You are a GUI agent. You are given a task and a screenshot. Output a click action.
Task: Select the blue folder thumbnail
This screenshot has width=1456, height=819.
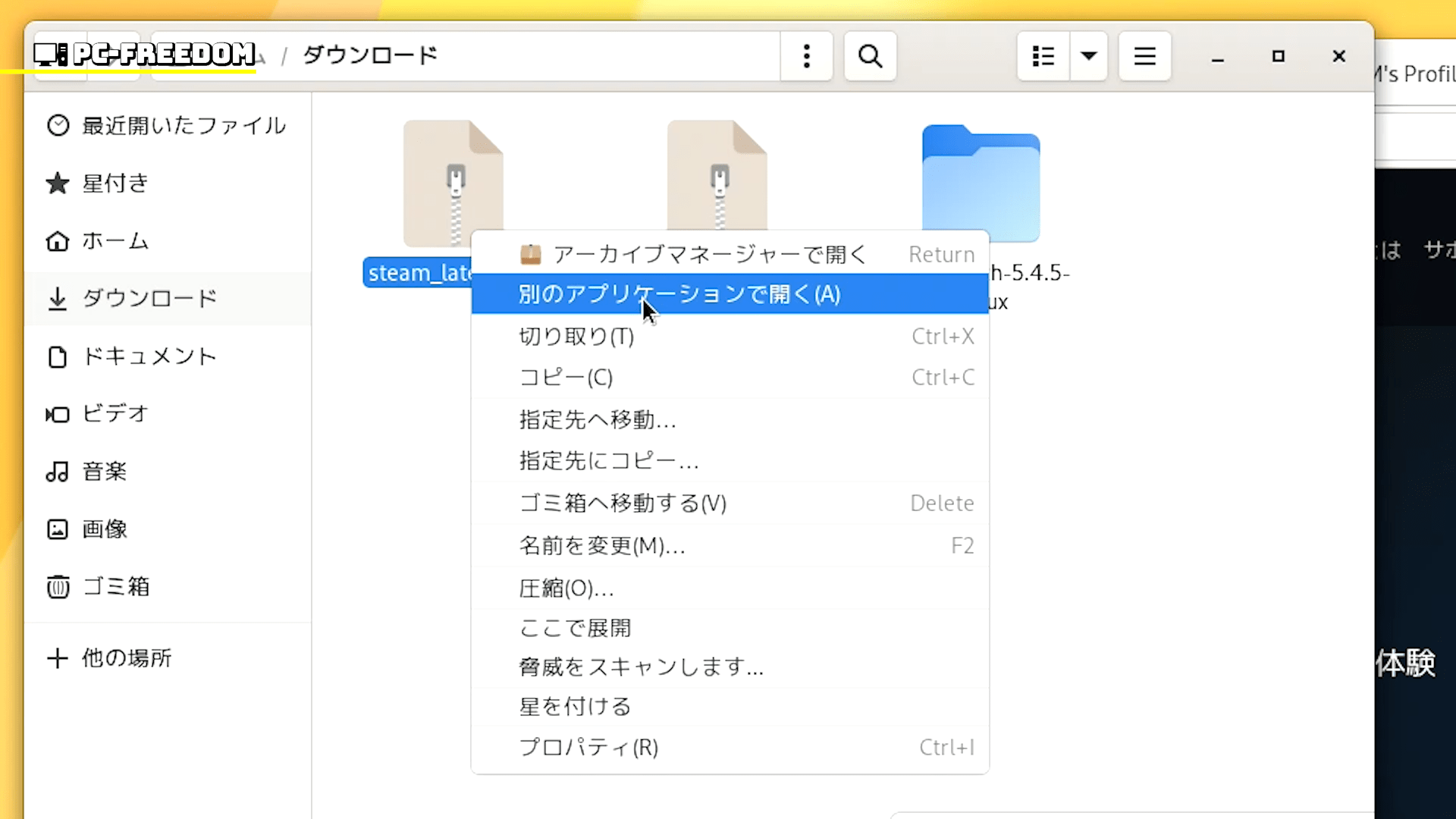981,184
